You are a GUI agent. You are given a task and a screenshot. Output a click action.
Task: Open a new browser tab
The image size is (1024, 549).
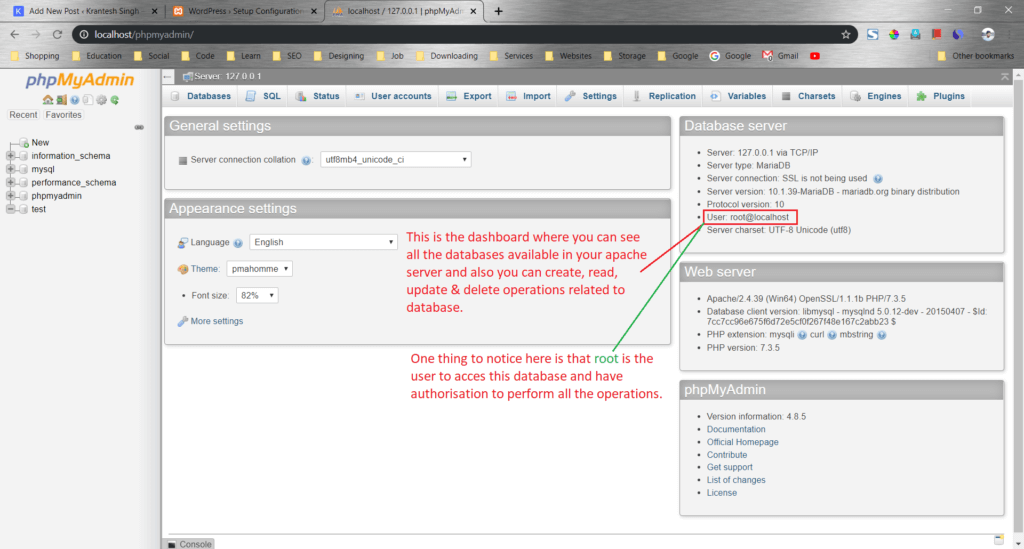coord(498,11)
